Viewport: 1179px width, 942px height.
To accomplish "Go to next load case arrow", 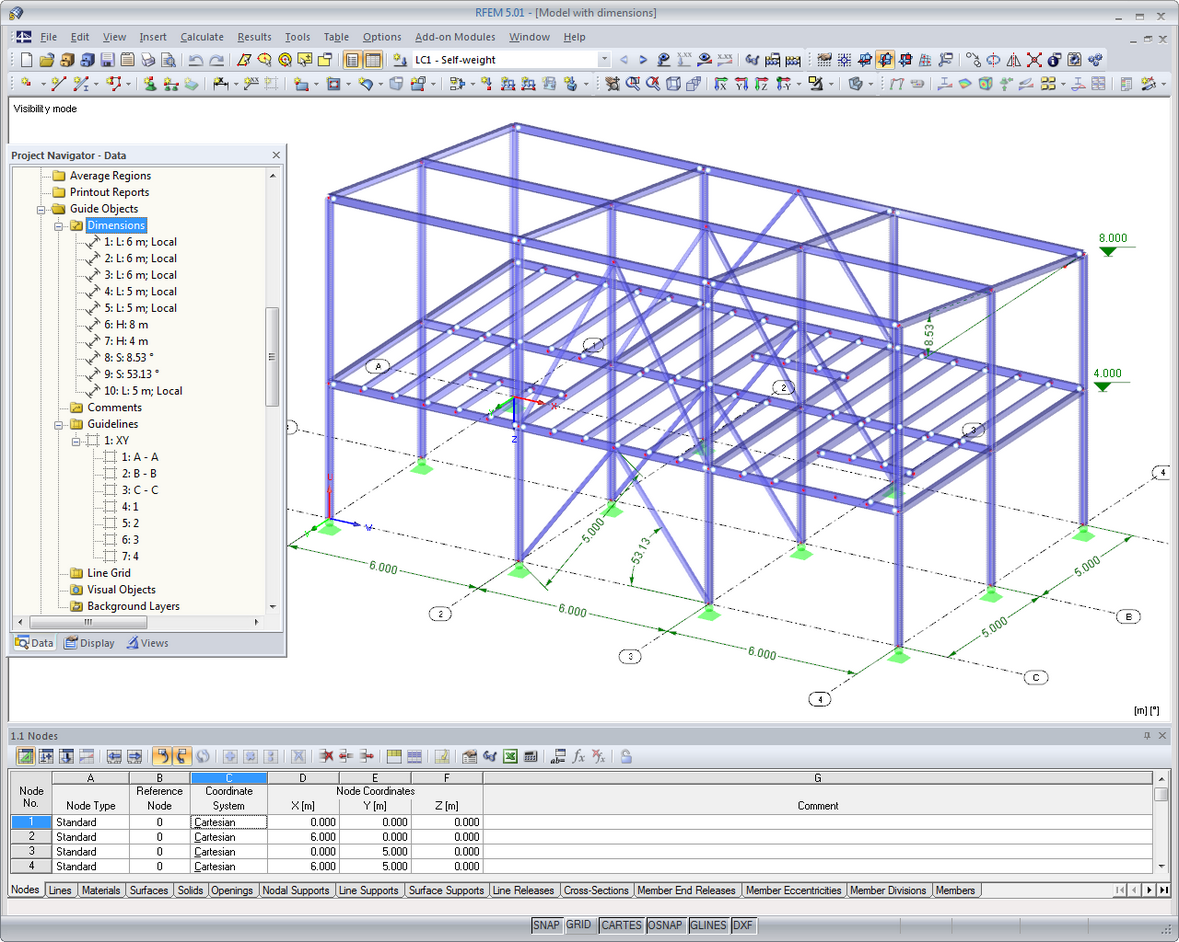I will [643, 59].
